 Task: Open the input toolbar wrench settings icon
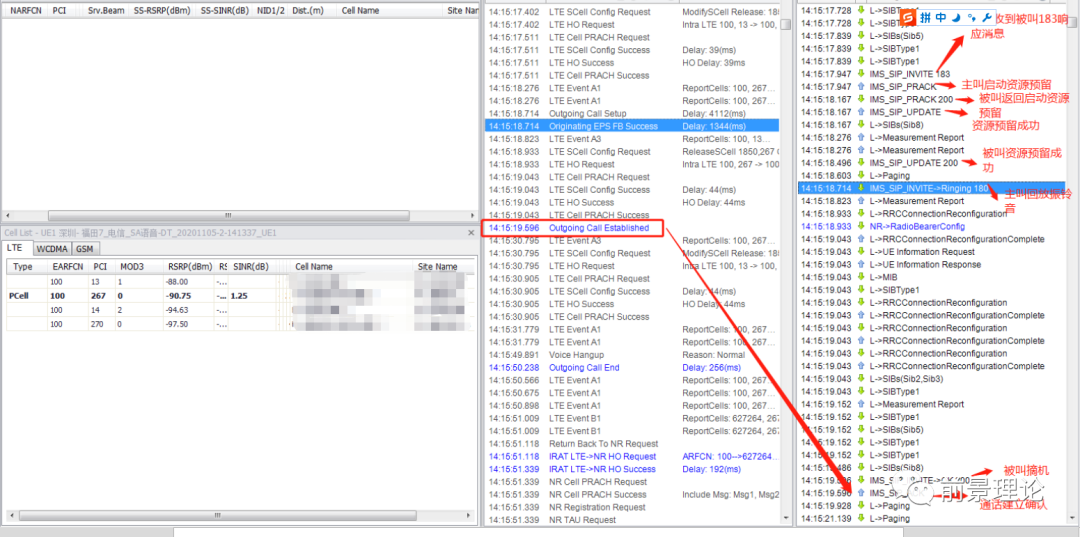click(x=987, y=18)
